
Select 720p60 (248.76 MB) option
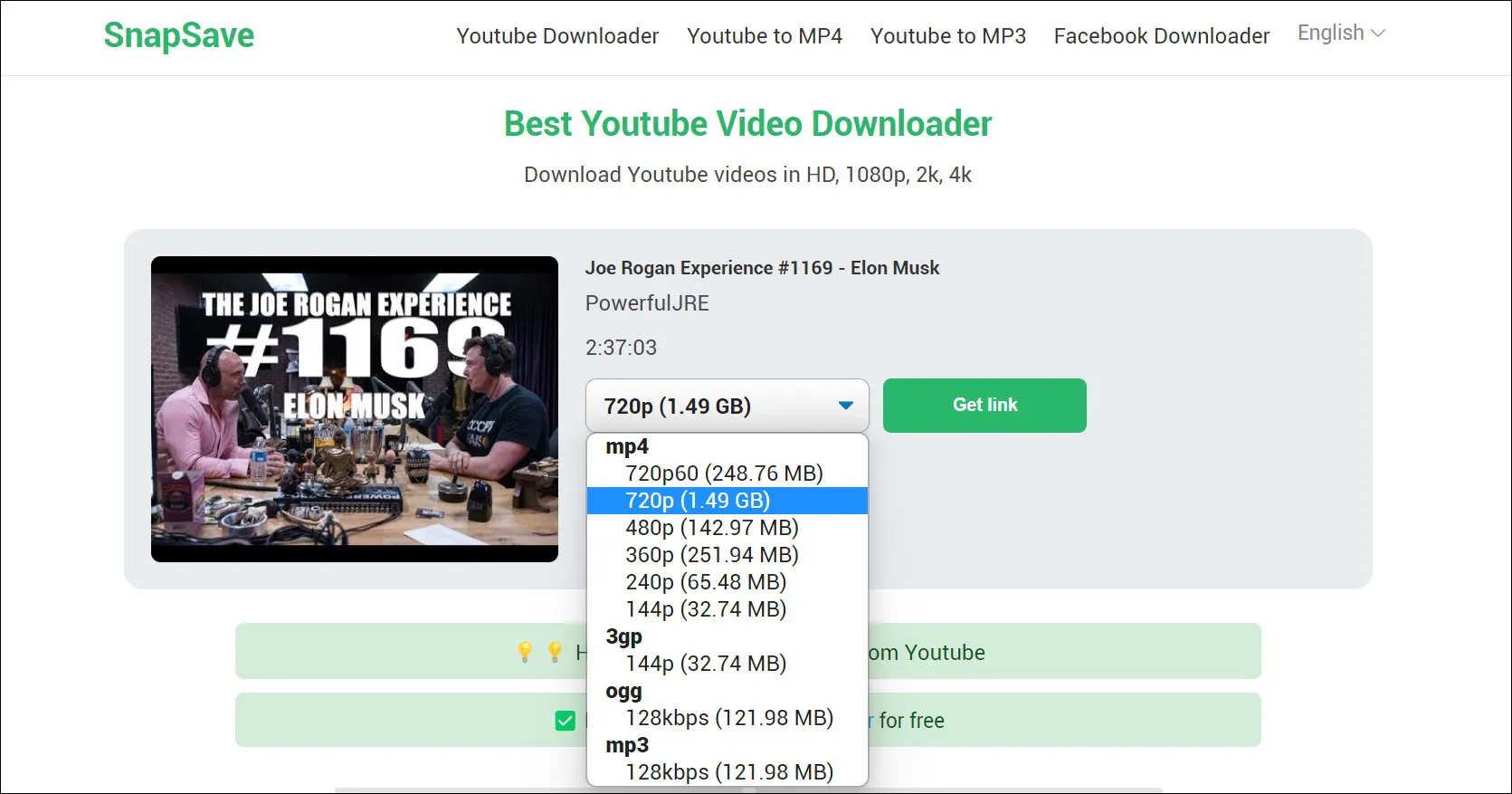[727, 474]
